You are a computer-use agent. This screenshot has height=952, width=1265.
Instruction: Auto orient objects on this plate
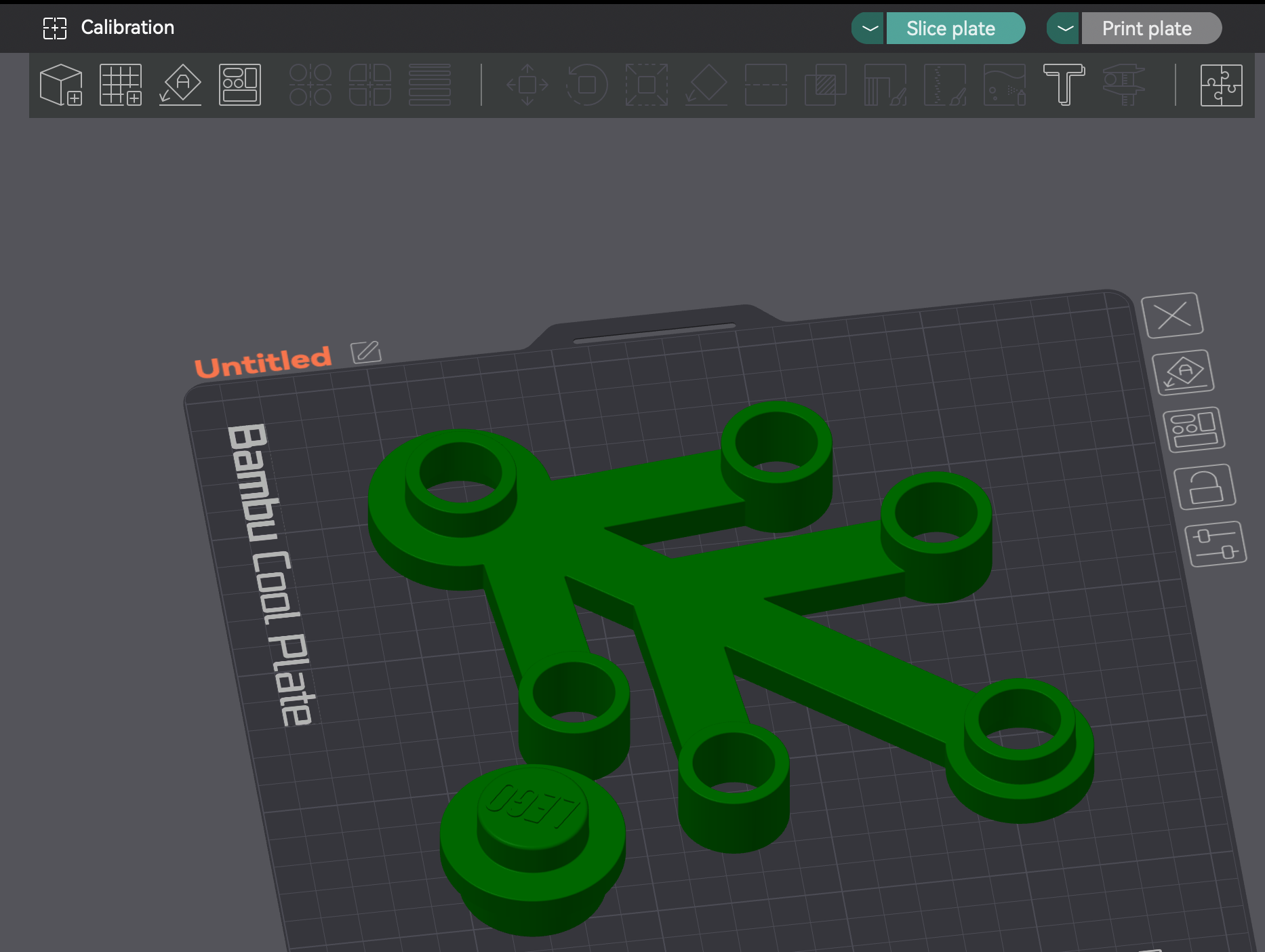tap(1184, 372)
